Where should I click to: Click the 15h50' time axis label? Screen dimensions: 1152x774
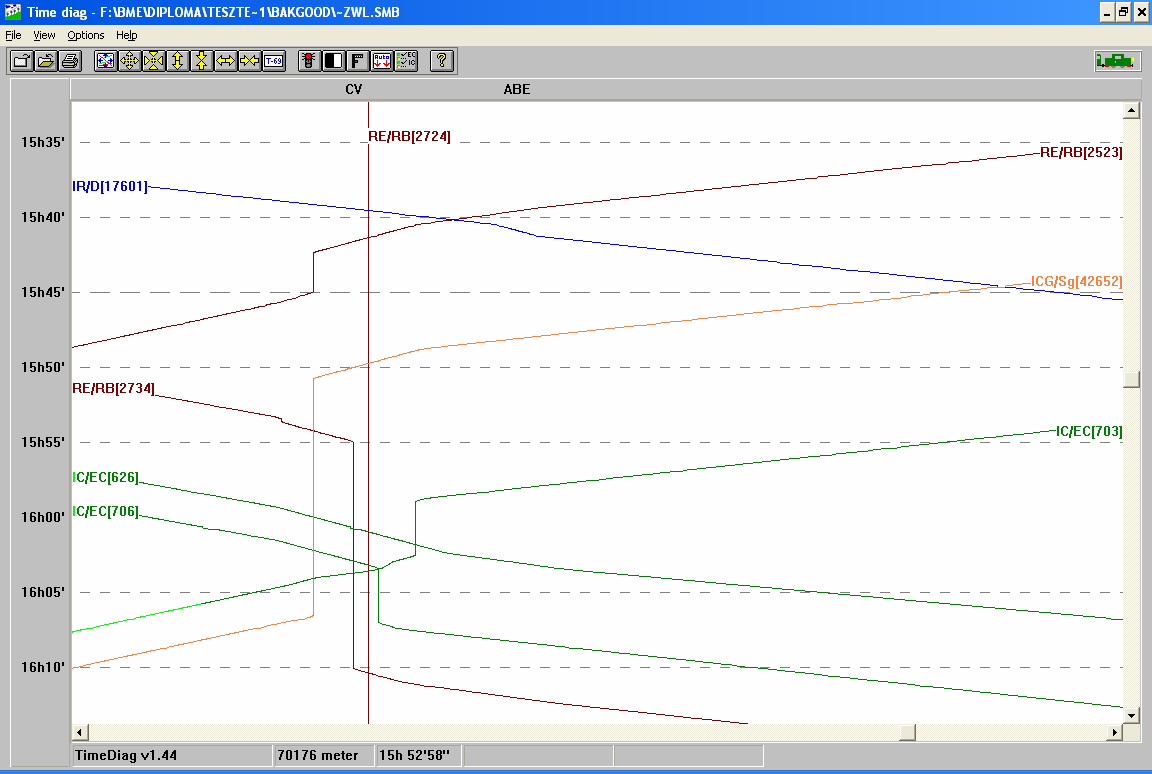point(43,367)
